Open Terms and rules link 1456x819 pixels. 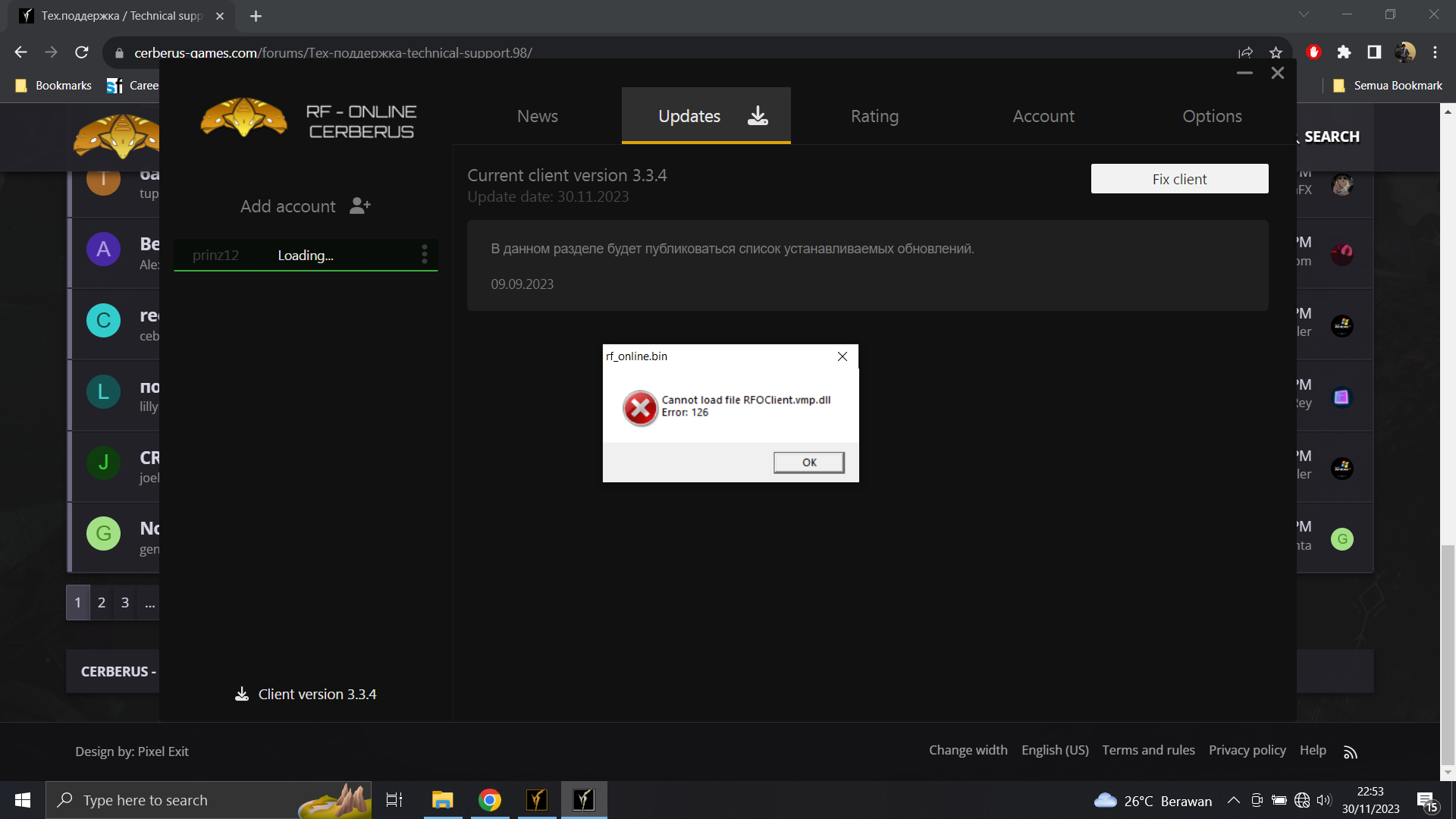click(1148, 750)
